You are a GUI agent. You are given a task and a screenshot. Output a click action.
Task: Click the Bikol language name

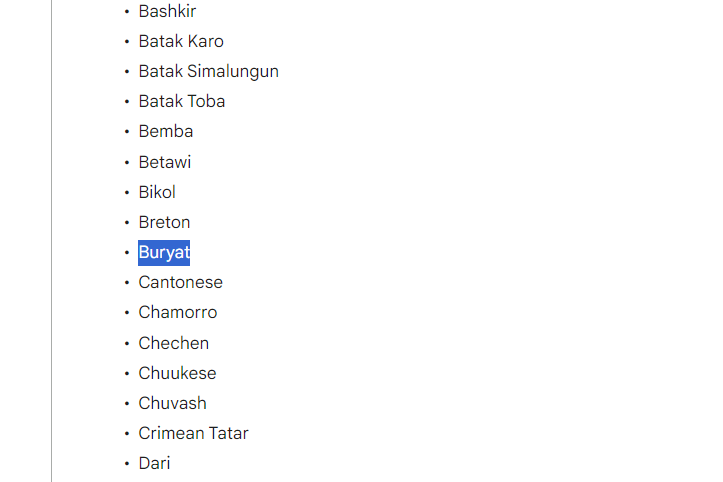tap(157, 192)
